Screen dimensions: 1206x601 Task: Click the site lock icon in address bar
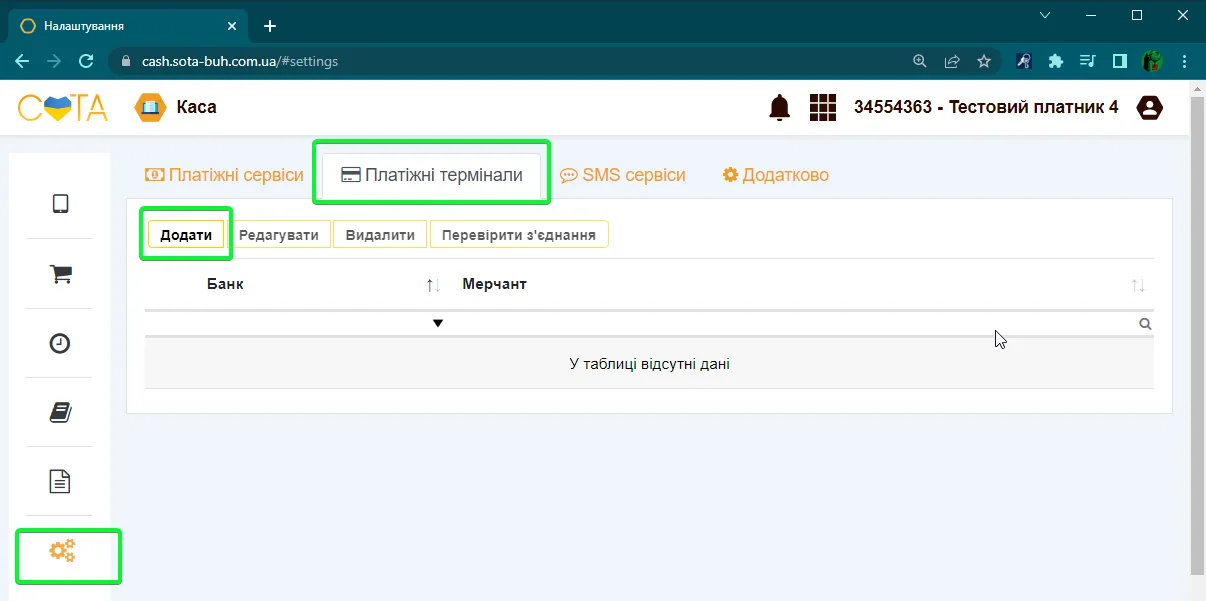(125, 61)
